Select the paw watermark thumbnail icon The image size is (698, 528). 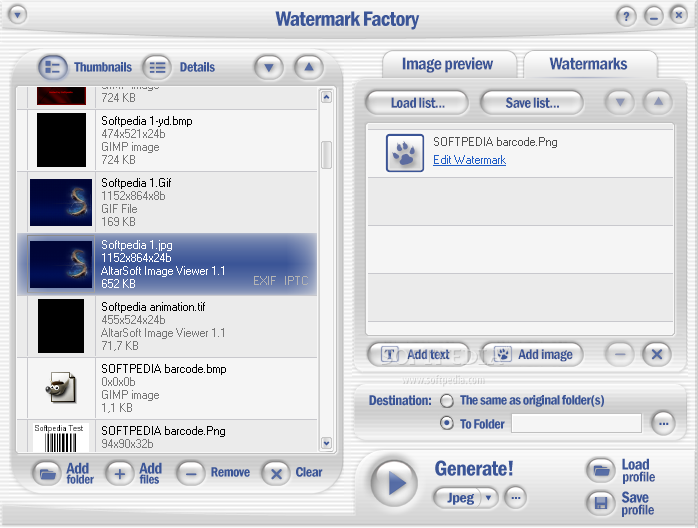(x=405, y=153)
